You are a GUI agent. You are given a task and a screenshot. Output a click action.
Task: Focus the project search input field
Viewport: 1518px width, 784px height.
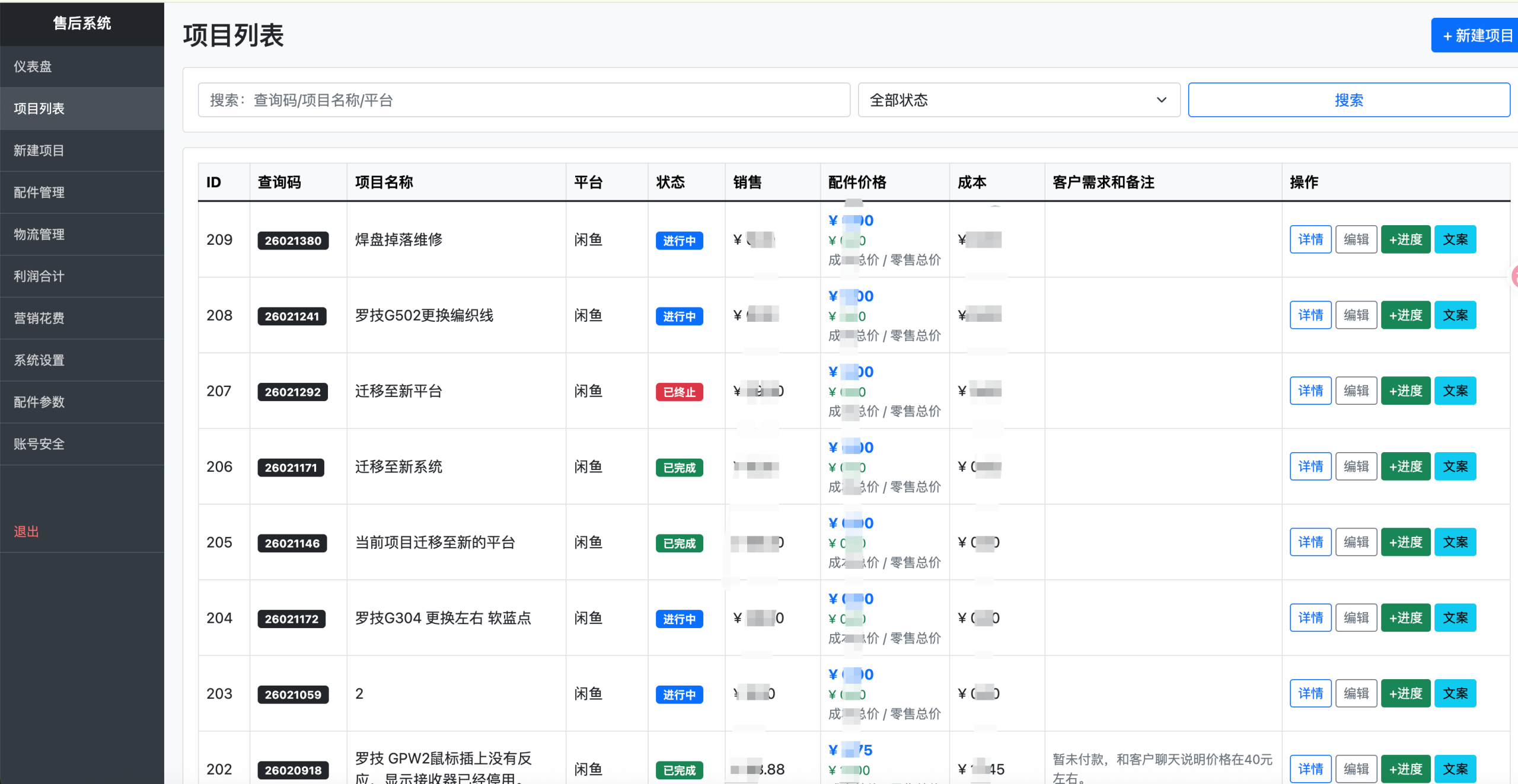point(524,100)
